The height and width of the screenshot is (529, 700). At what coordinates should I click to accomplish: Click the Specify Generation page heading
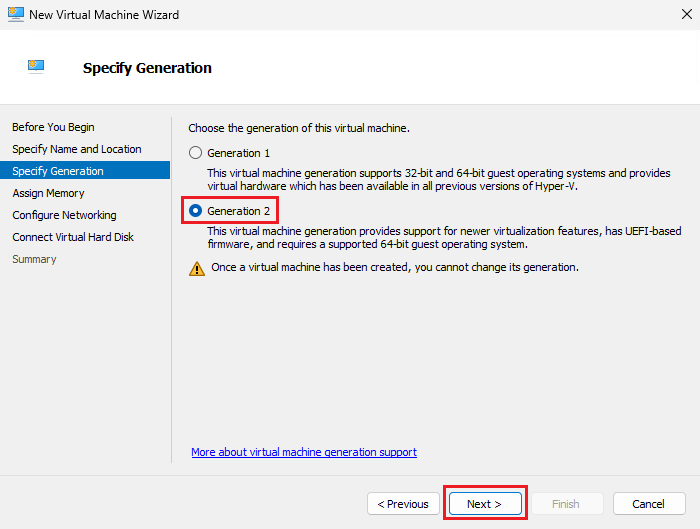[147, 68]
